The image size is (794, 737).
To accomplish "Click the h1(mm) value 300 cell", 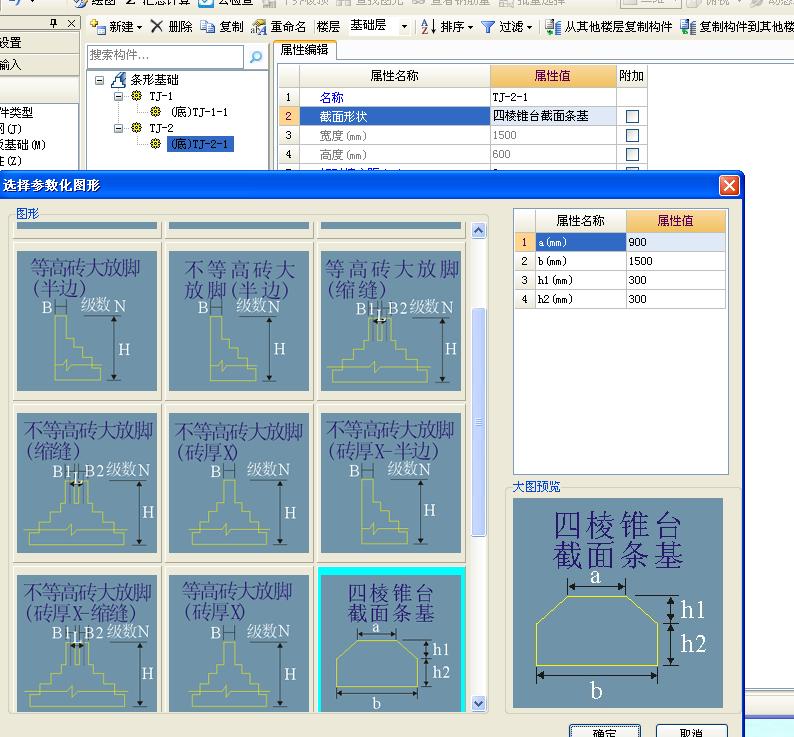I will point(676,280).
